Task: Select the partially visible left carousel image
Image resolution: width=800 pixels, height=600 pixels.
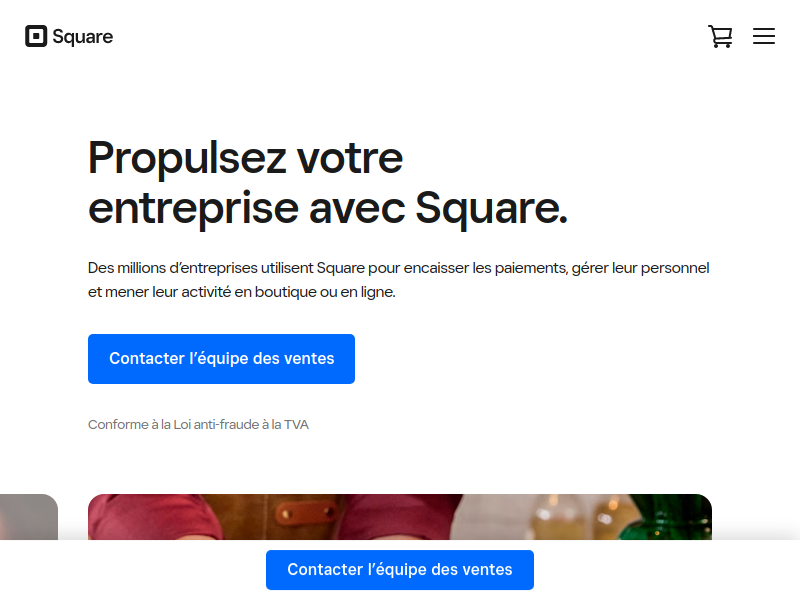Action: coord(29,517)
